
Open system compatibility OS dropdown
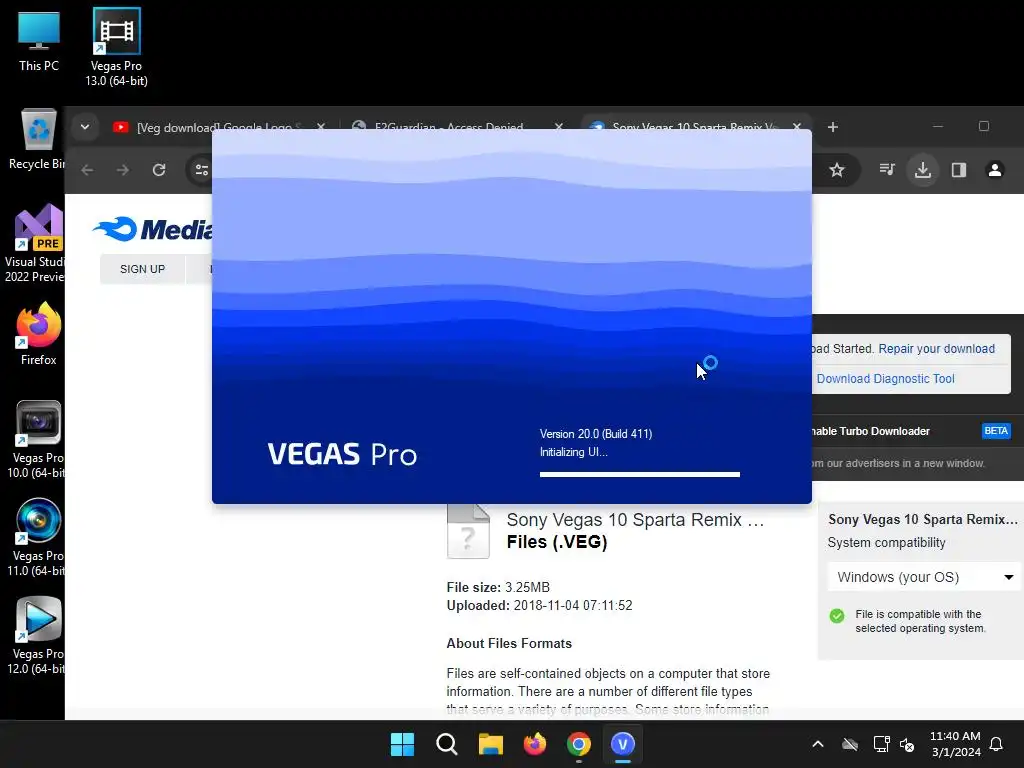click(x=924, y=577)
